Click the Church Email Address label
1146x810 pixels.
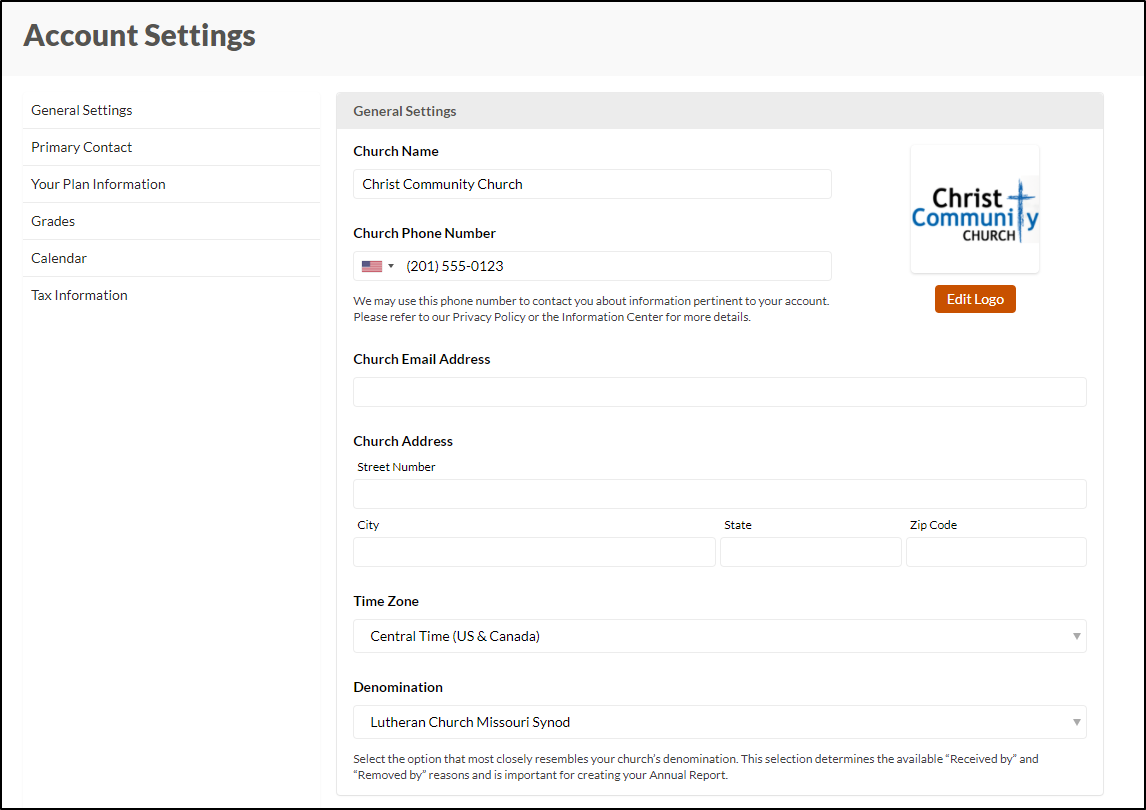tap(422, 360)
